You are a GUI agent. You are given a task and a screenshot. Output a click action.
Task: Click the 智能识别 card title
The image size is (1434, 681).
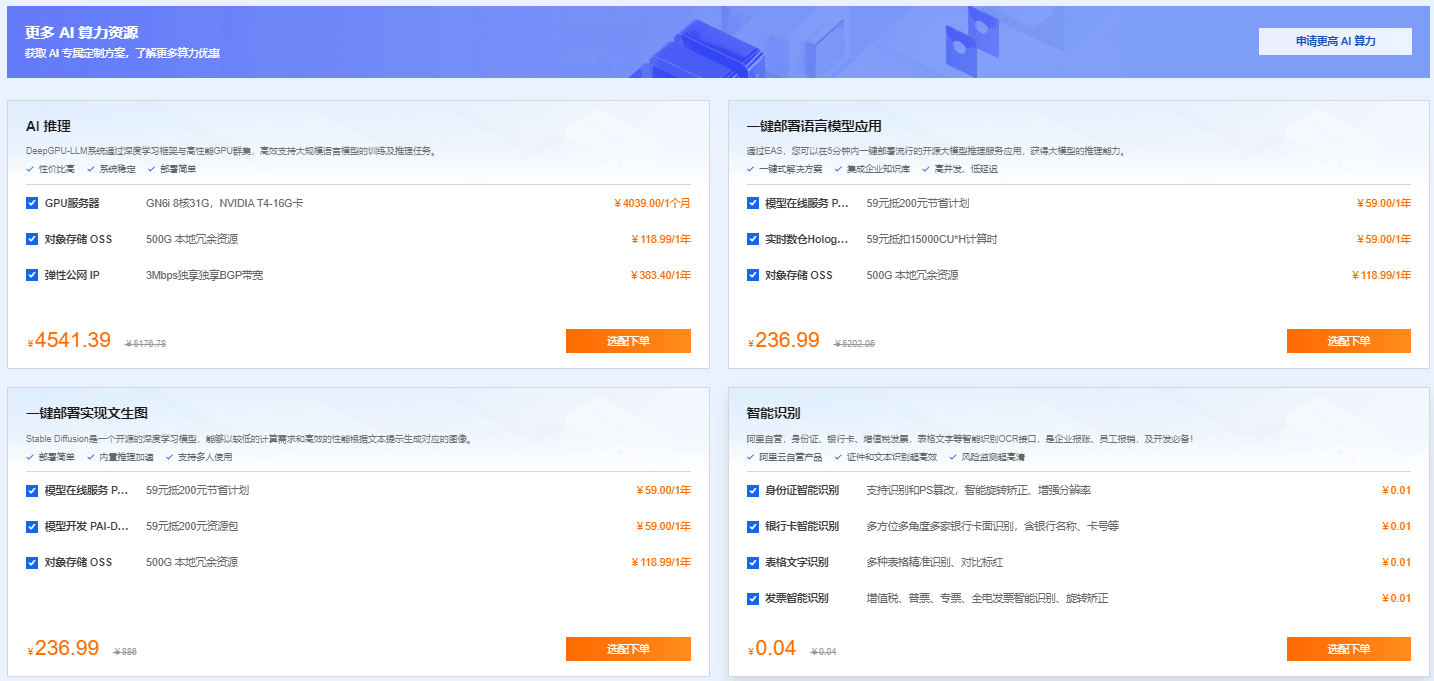pyautogui.click(x=773, y=413)
